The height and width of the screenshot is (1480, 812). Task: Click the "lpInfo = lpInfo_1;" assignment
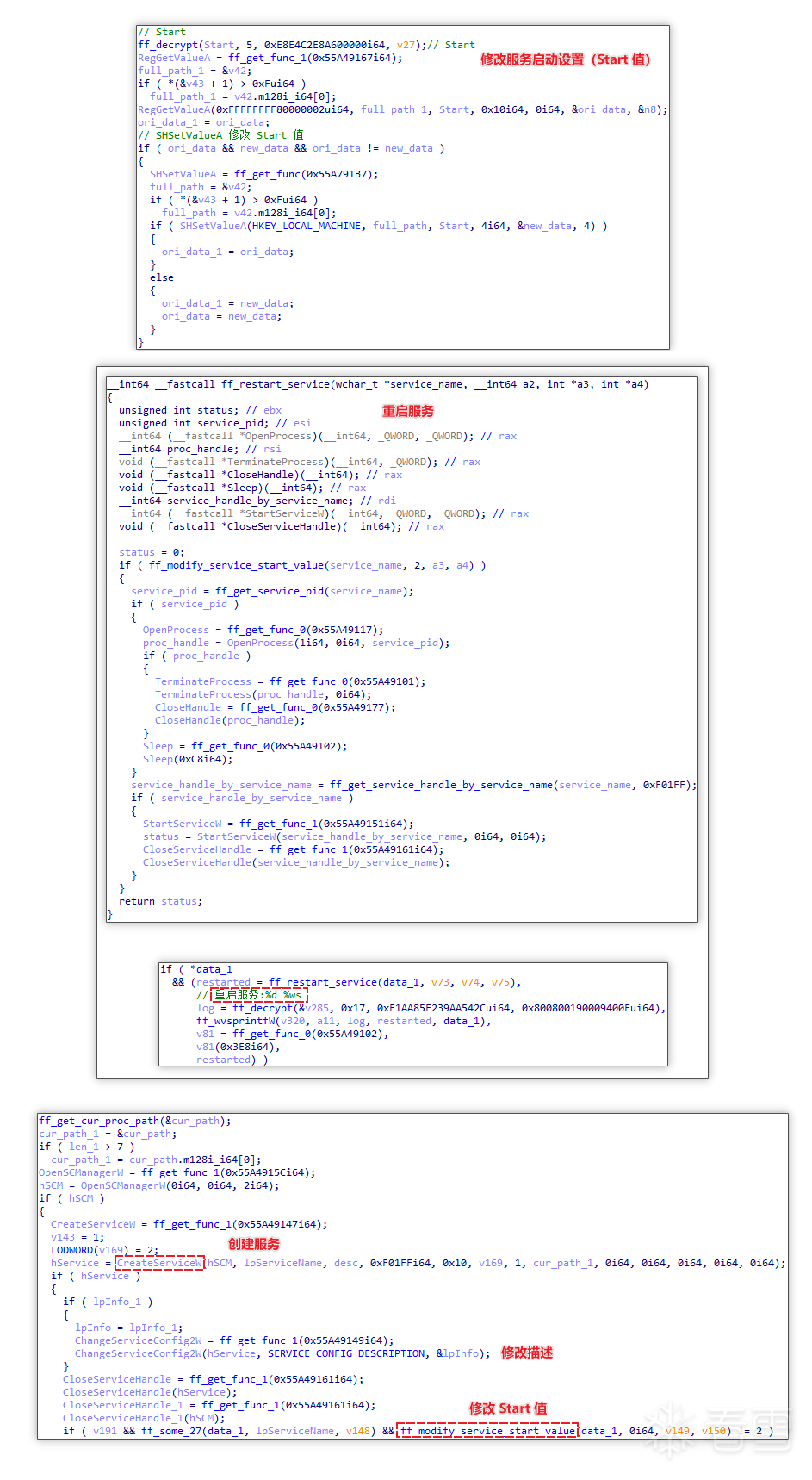point(129,1328)
